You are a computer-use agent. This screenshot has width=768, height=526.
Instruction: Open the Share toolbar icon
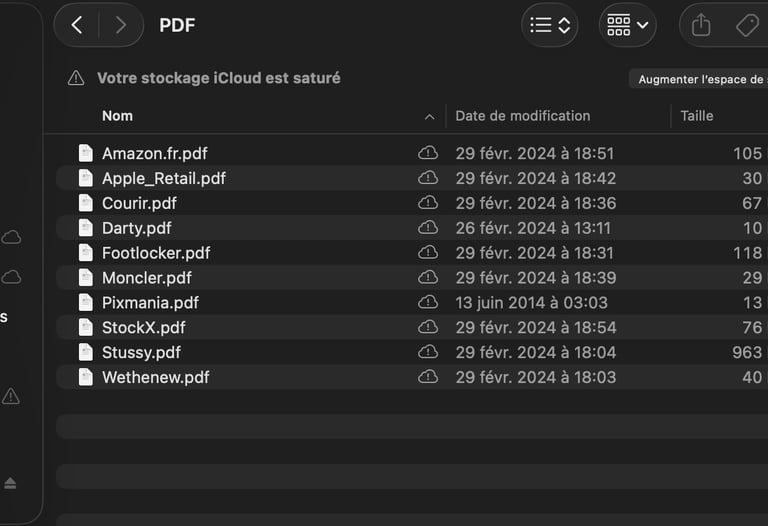point(701,25)
